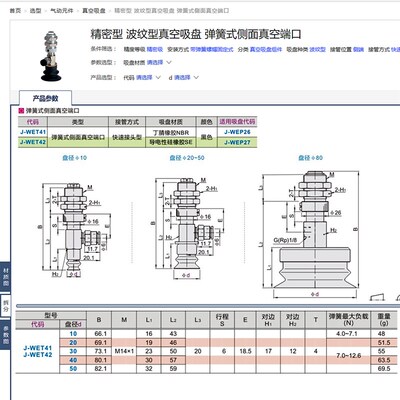The image size is (400, 400).
Task: Click the 侧端 tube position link
Action: point(358,49)
